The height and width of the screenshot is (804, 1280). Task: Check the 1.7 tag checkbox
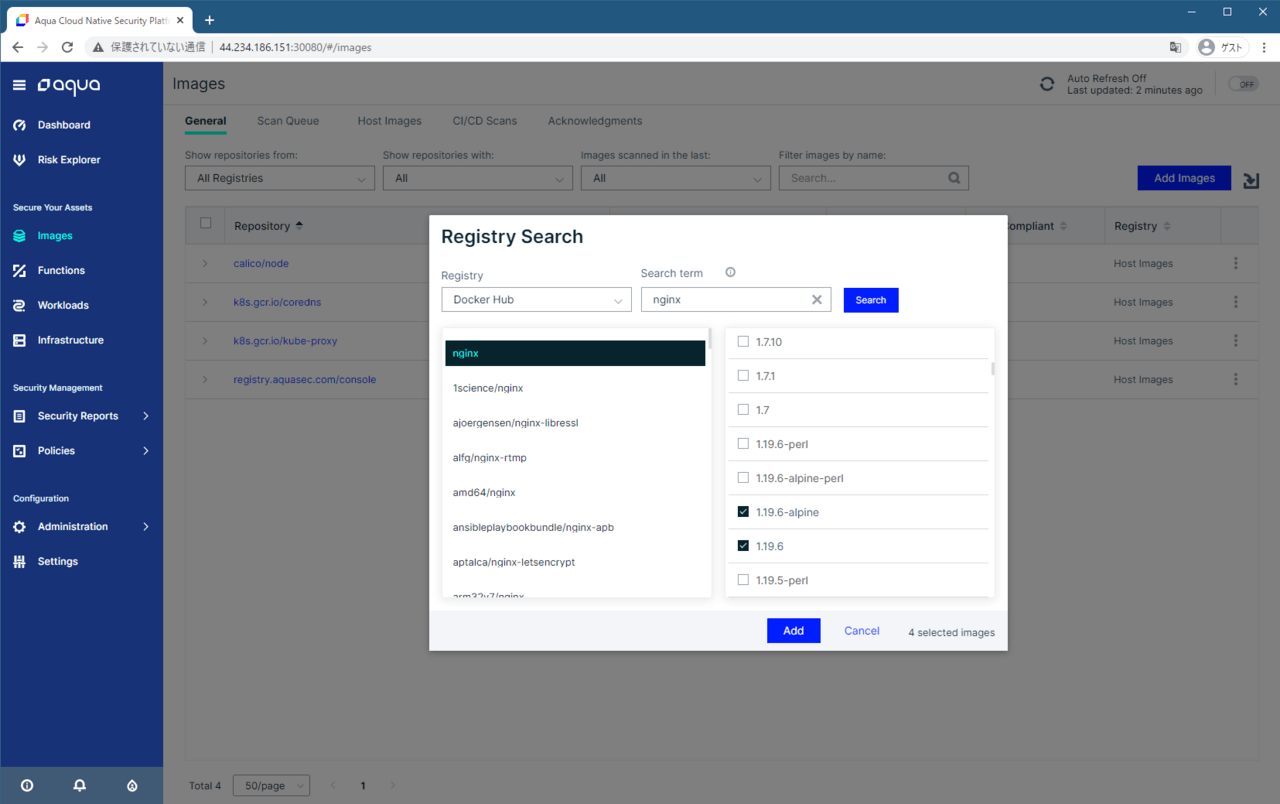coord(743,410)
